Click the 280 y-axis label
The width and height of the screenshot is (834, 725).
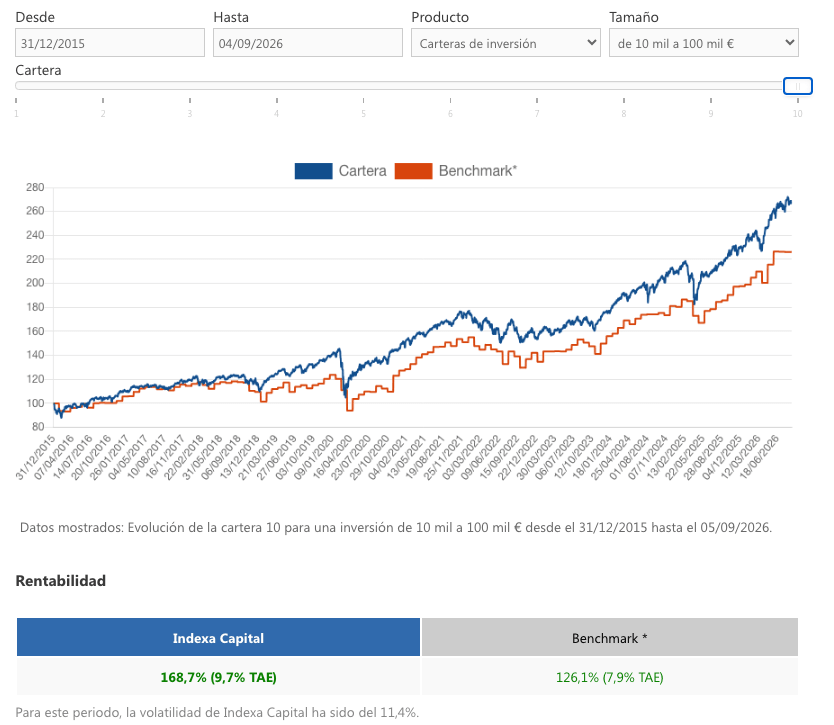pyautogui.click(x=35, y=187)
